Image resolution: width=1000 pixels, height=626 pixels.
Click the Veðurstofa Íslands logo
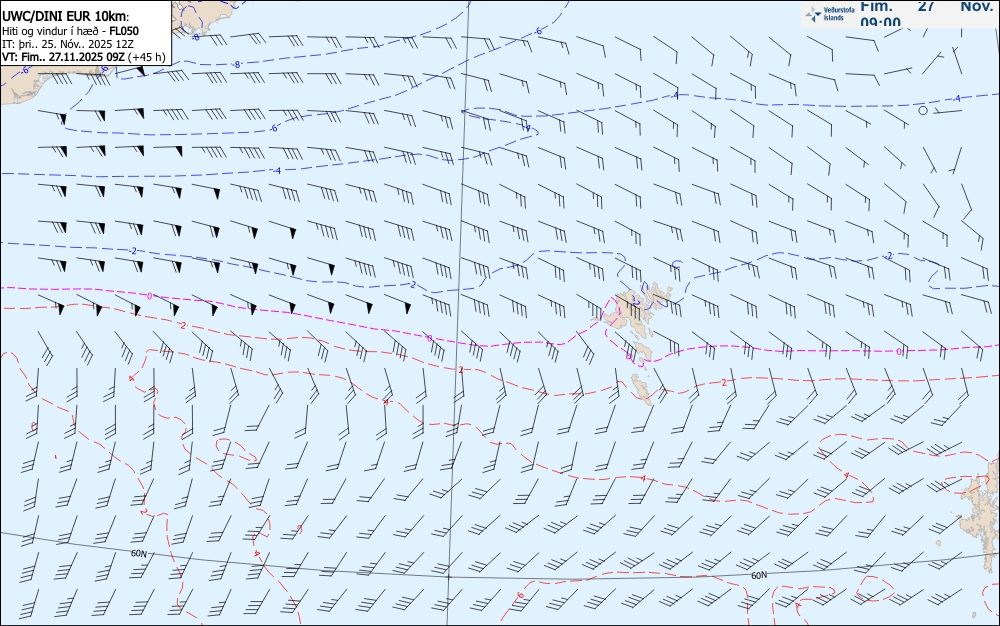830,14
